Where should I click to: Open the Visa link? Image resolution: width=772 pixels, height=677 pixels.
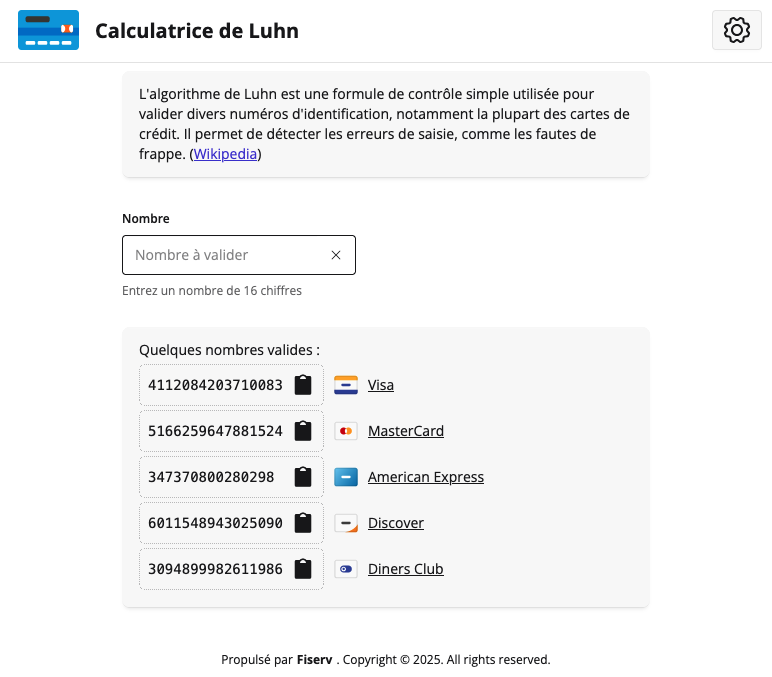(381, 385)
